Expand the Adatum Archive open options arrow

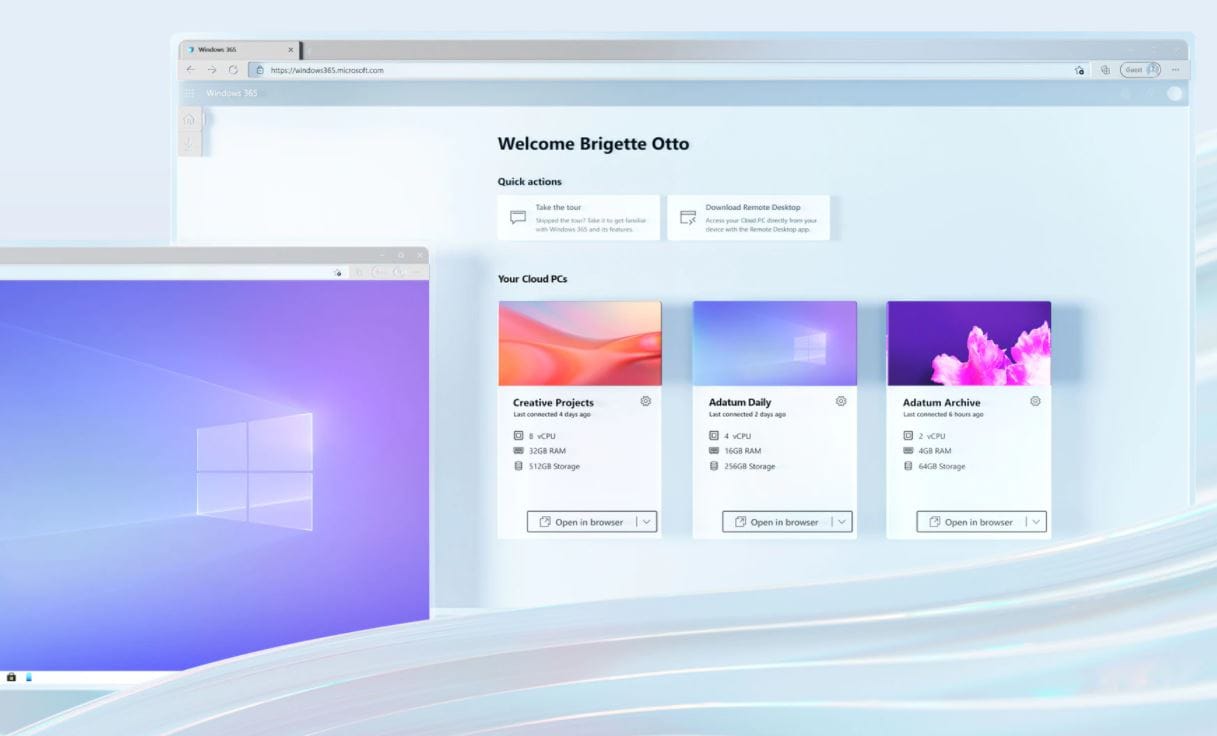[1036, 522]
